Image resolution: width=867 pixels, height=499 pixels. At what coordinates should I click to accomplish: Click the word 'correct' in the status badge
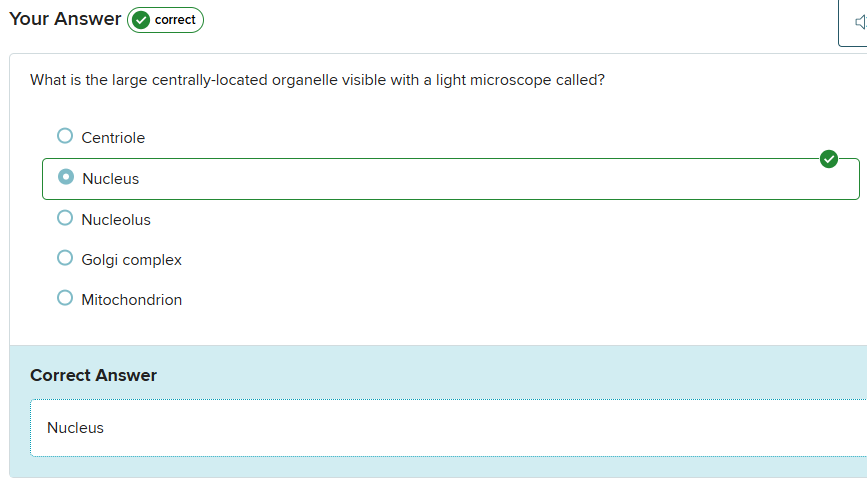pyautogui.click(x=175, y=20)
